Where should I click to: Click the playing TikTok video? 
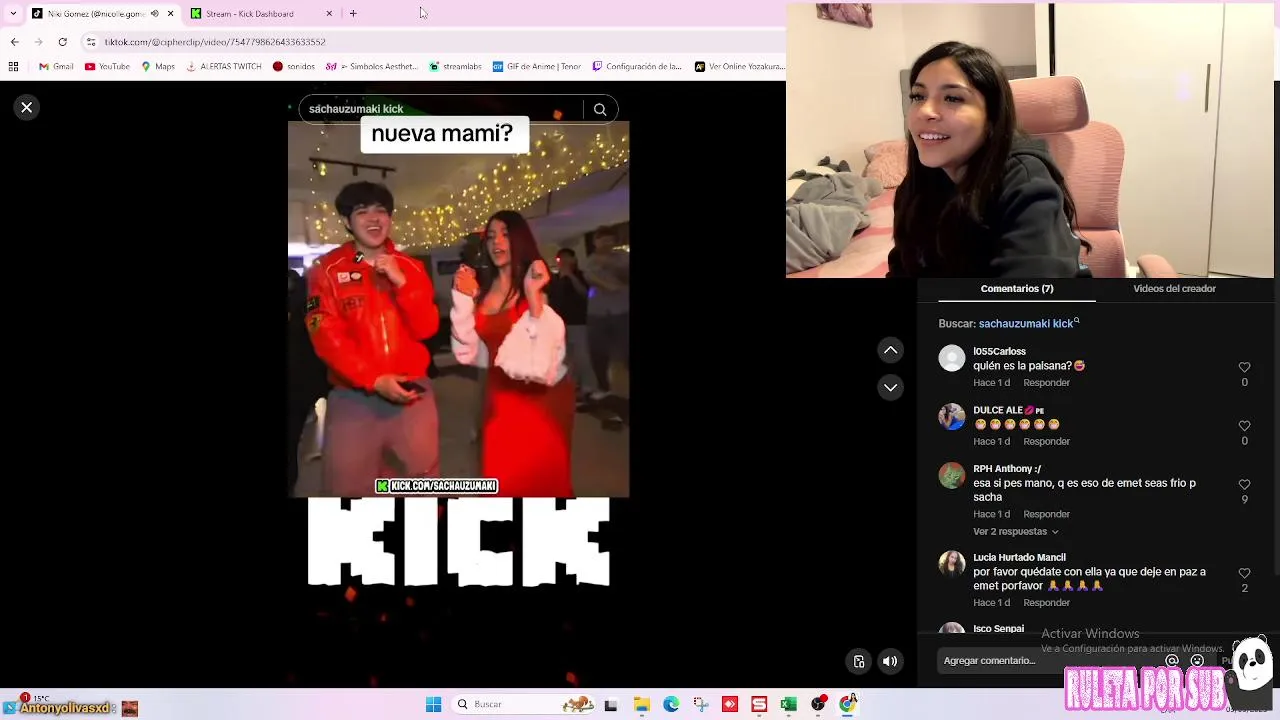(x=458, y=310)
